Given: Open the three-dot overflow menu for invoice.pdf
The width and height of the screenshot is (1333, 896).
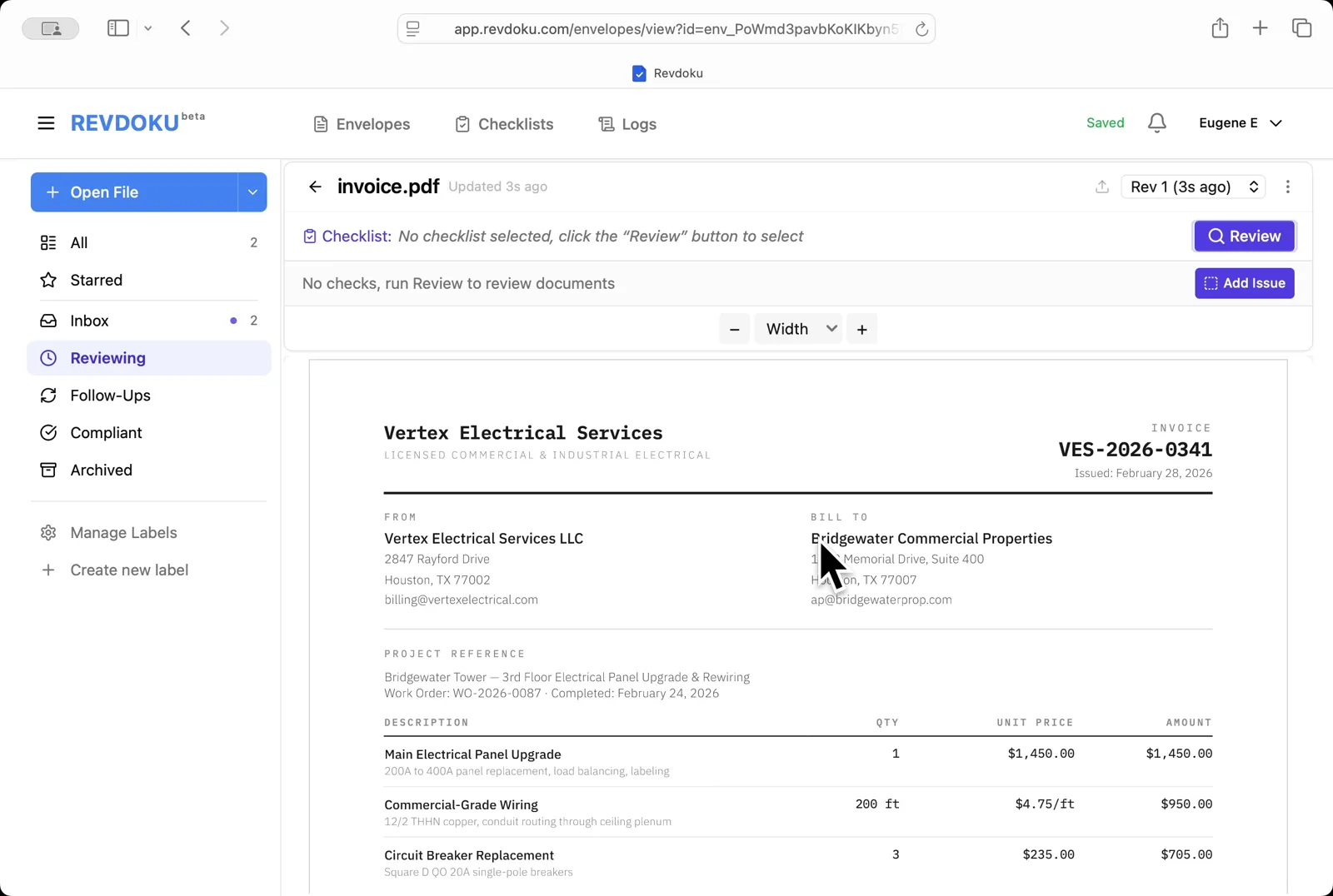Looking at the screenshot, I should (1287, 187).
